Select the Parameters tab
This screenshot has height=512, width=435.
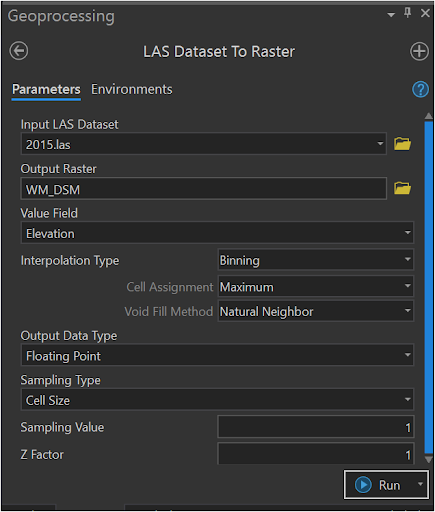click(x=46, y=89)
